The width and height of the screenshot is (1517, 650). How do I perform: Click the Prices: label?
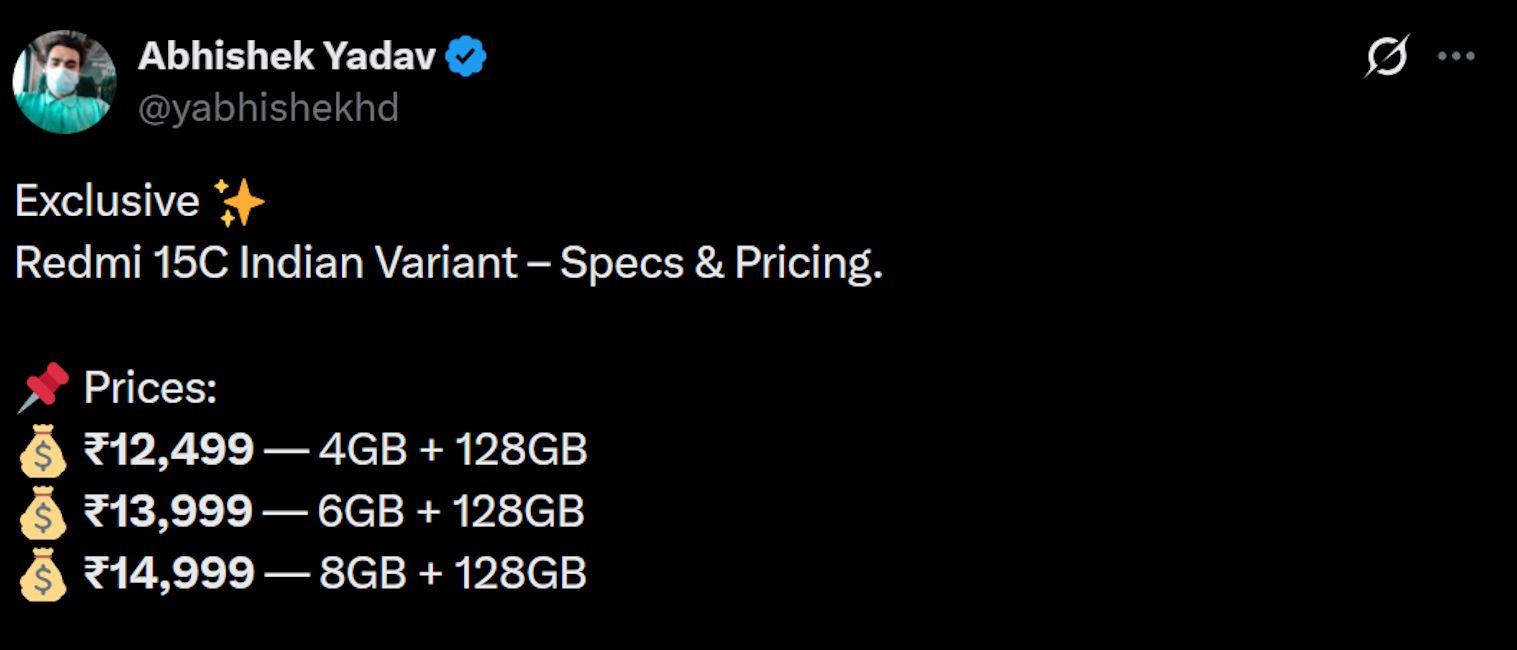point(150,388)
